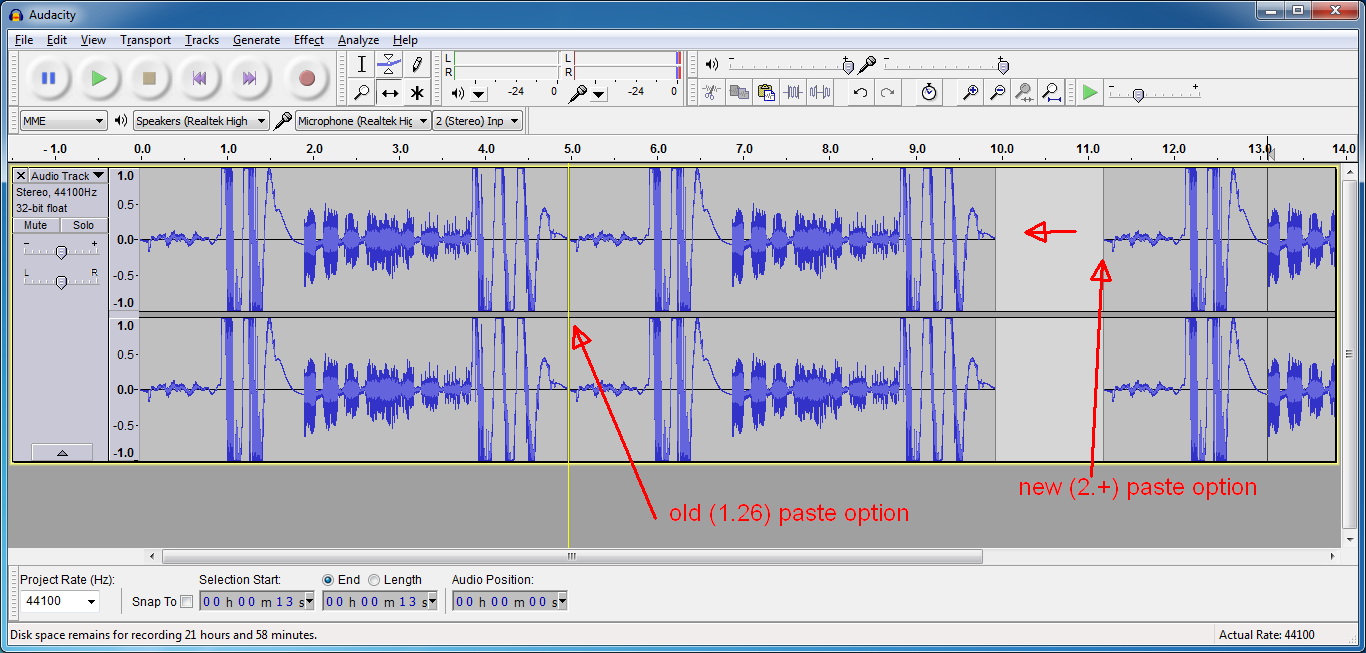
Task: Click the Skip to Start button
Action: coord(199,78)
